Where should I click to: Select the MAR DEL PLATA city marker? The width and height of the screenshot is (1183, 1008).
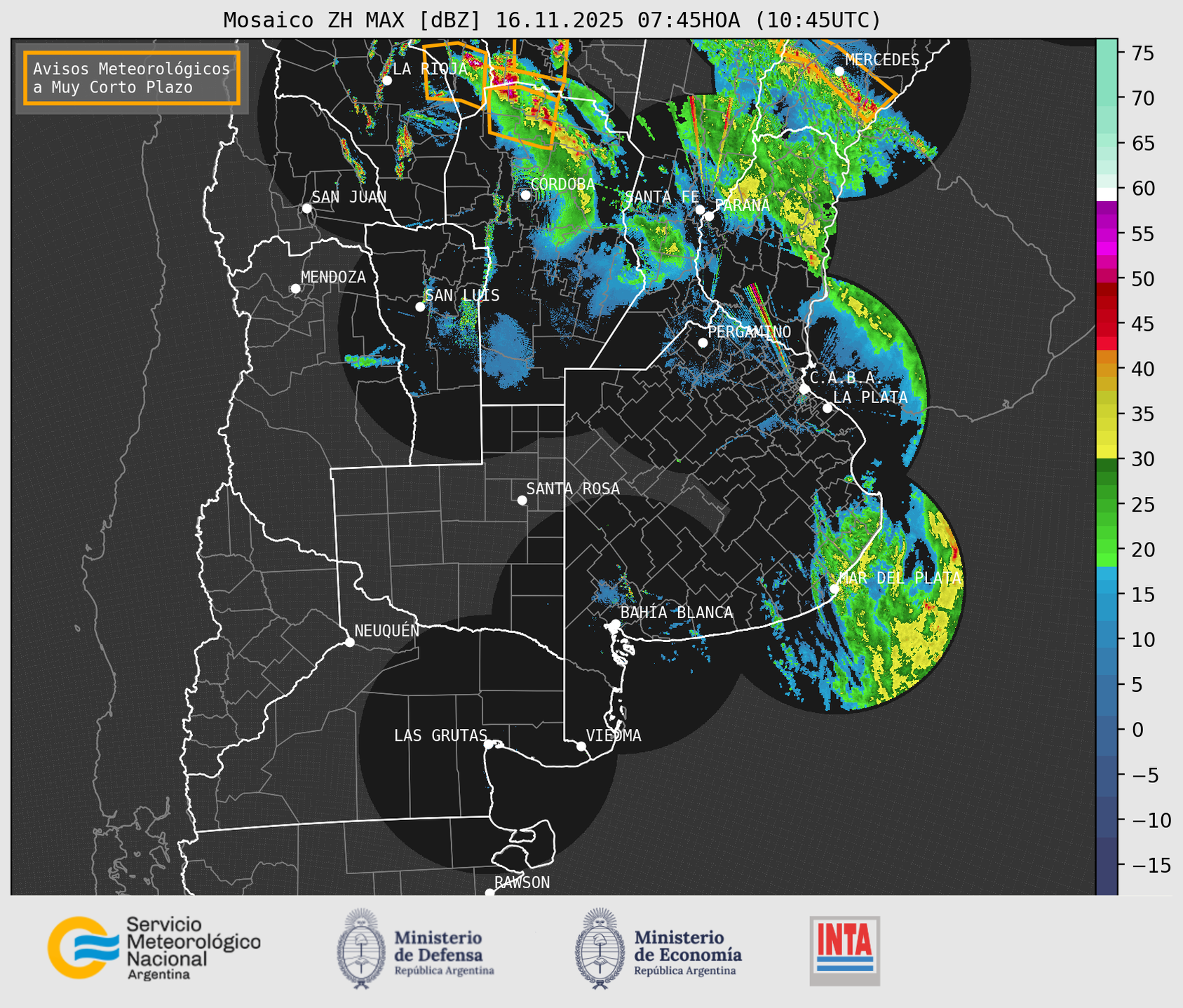834,589
